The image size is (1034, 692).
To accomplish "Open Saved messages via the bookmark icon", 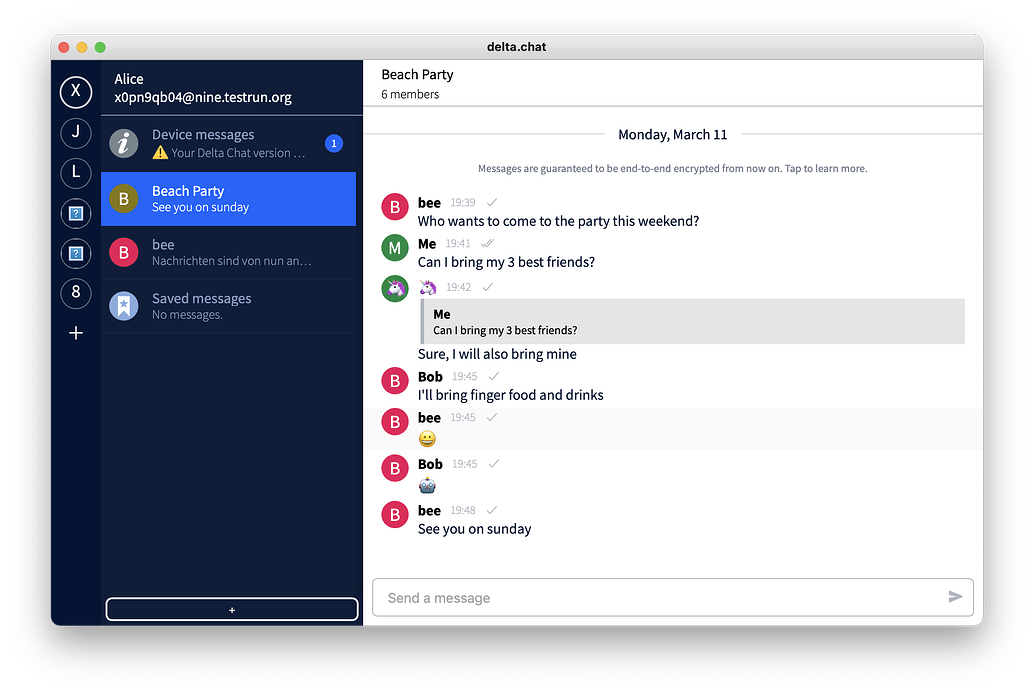I will click(123, 306).
